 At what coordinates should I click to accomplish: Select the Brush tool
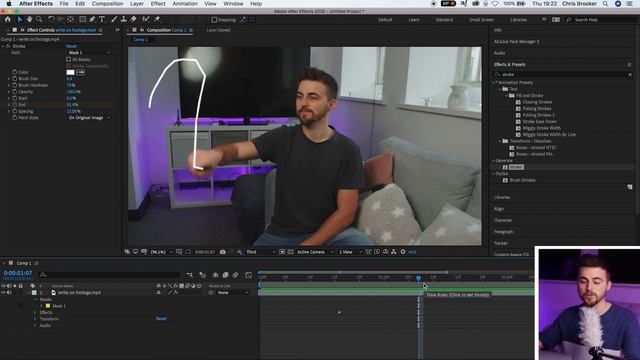[114, 19]
